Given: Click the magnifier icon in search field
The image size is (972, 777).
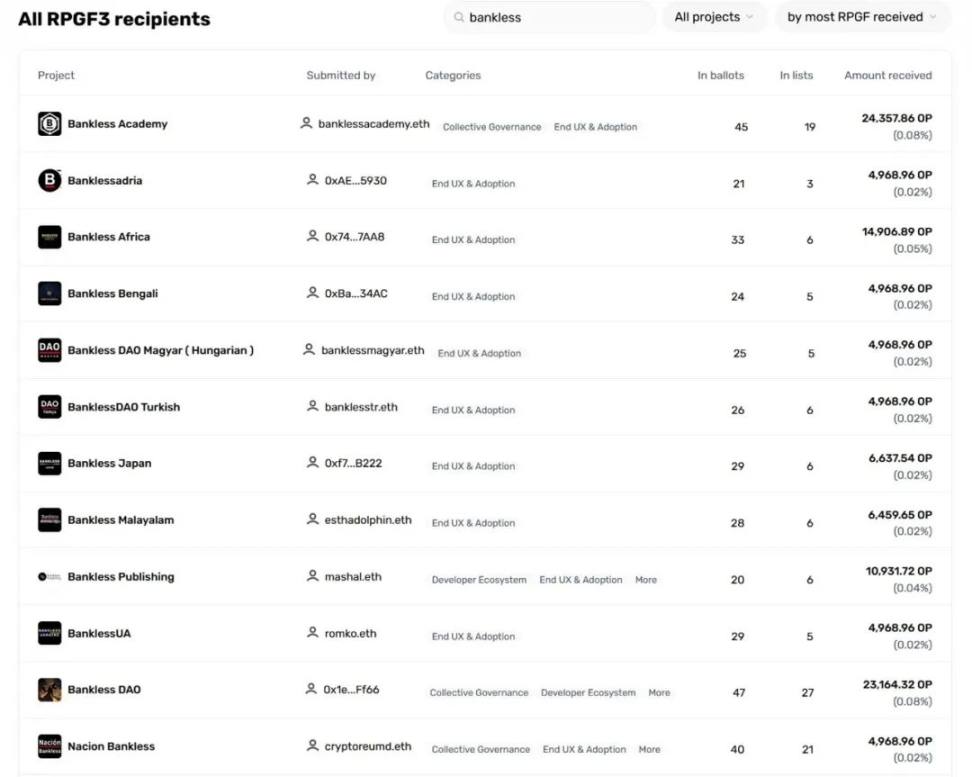Looking at the screenshot, I should pos(459,17).
